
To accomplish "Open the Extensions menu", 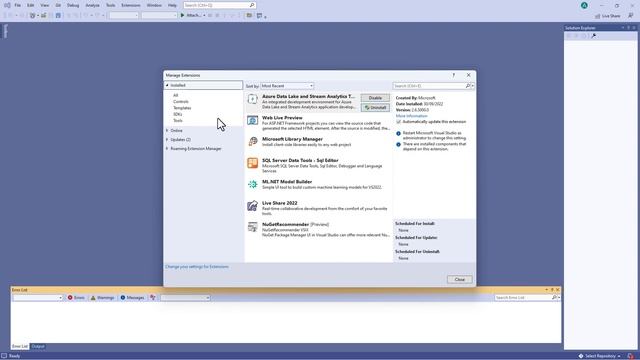I will tap(131, 5).
